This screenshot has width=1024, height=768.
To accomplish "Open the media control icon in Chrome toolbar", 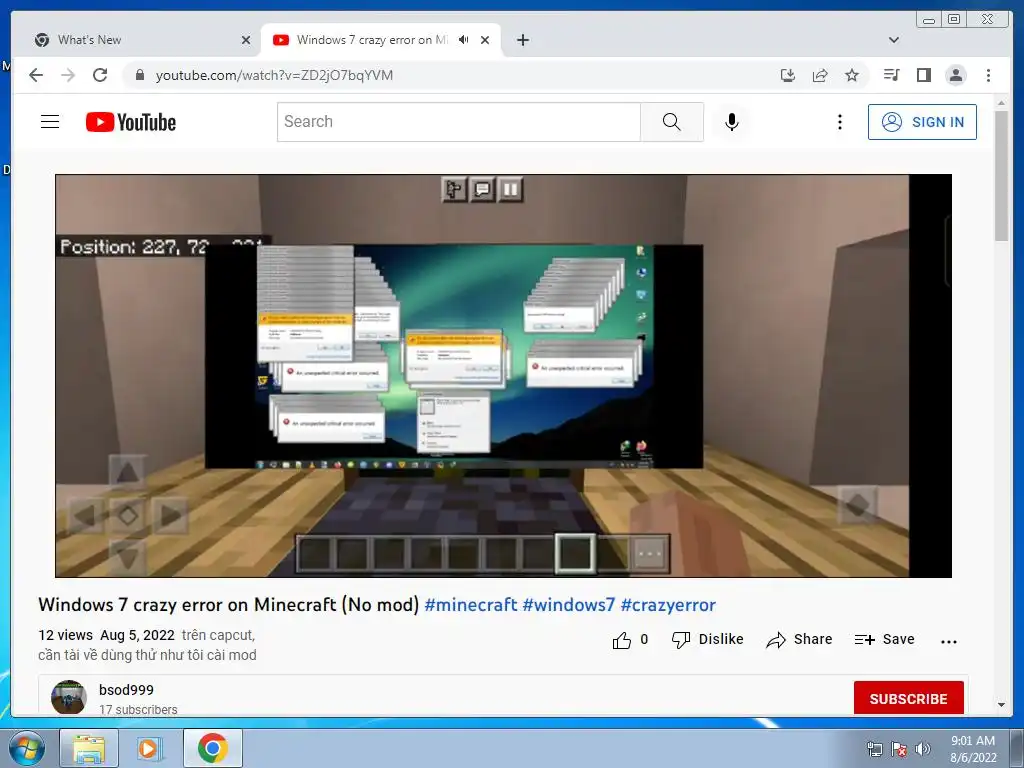I will click(891, 75).
